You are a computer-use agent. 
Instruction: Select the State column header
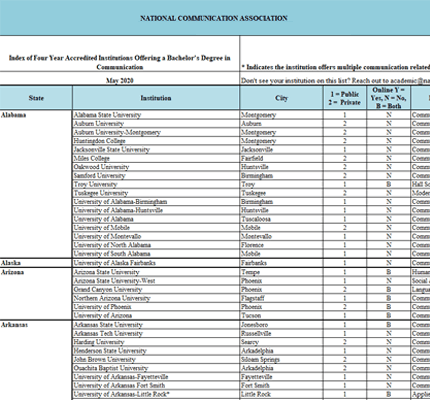(x=36, y=98)
